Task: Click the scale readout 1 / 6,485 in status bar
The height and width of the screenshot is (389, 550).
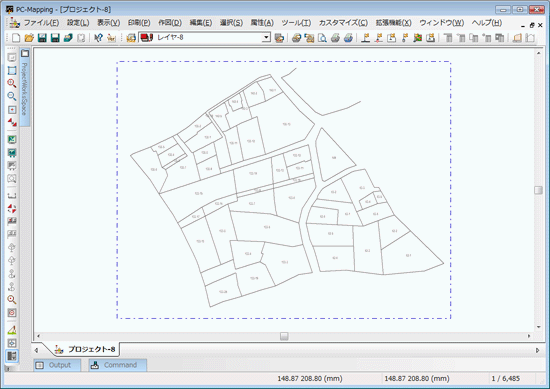Action: [505, 379]
